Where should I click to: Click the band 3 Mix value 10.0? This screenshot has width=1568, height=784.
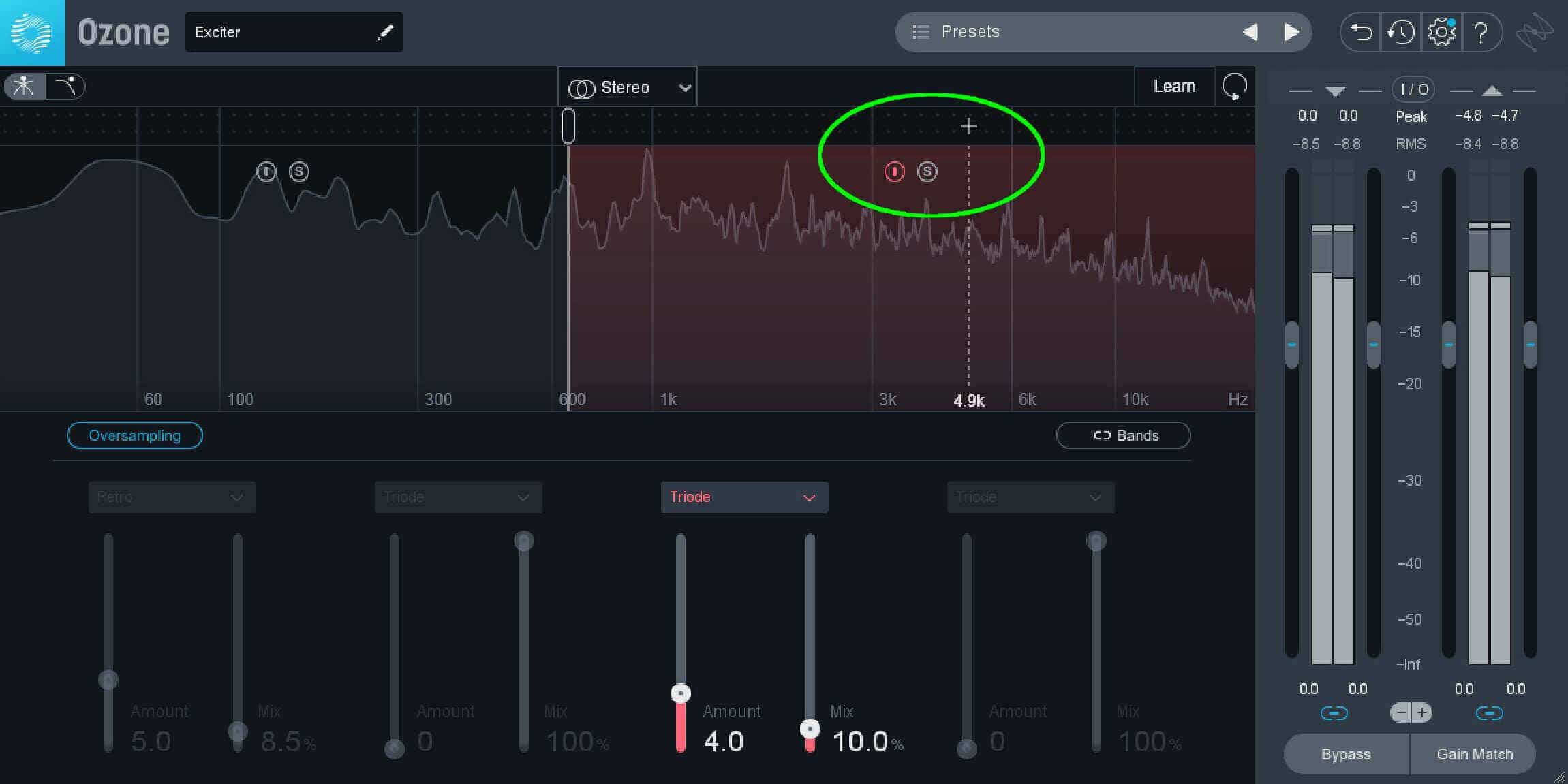[860, 741]
